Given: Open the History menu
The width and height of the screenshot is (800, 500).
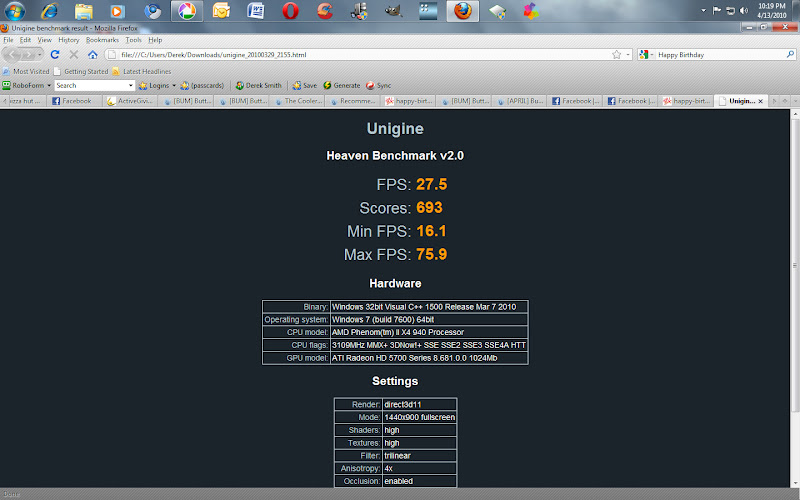Looking at the screenshot, I should click(68, 40).
